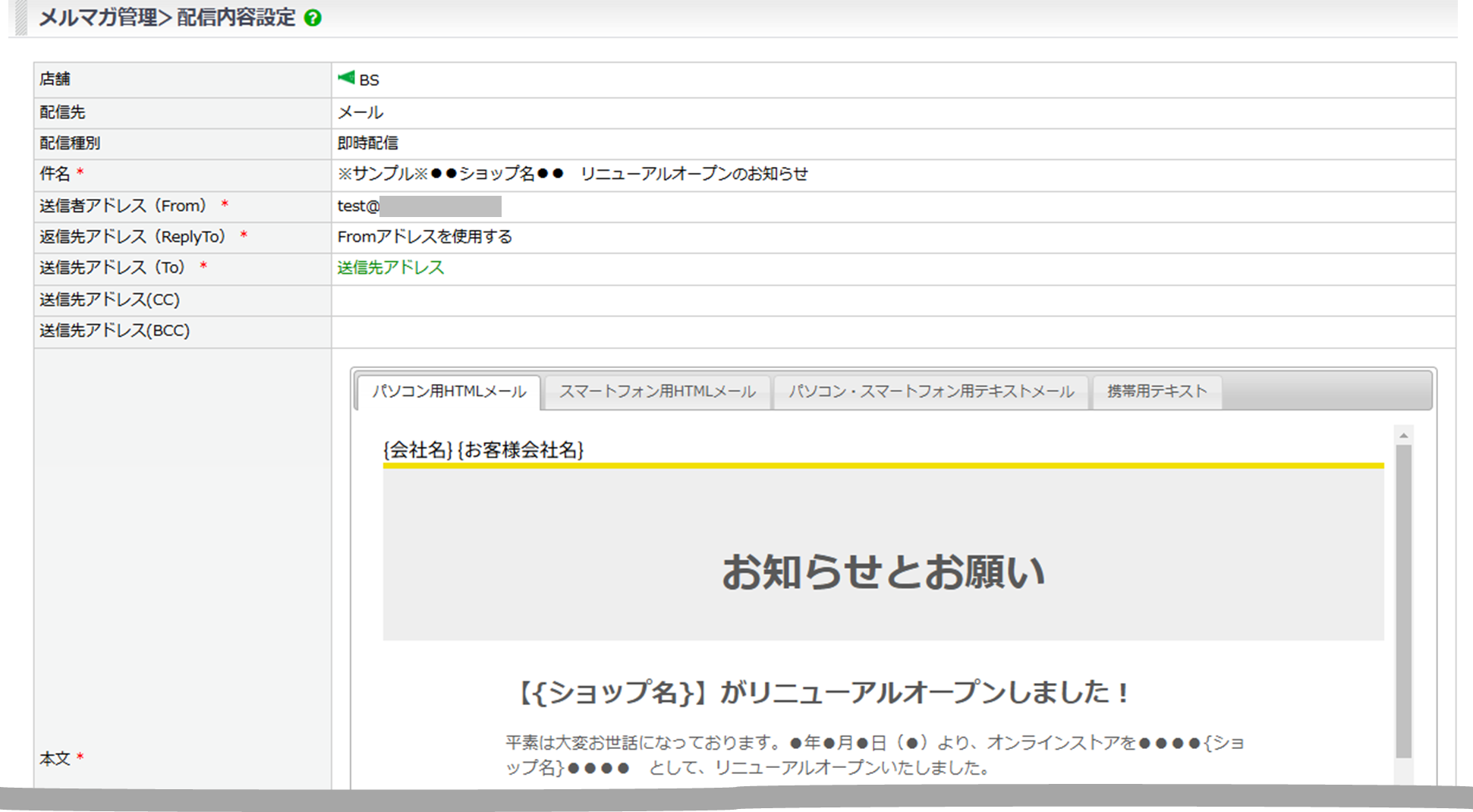Viewport: 1473px width, 812px height.
Task: Switch to the 携帯用テキスト tab
Action: pos(1156,392)
